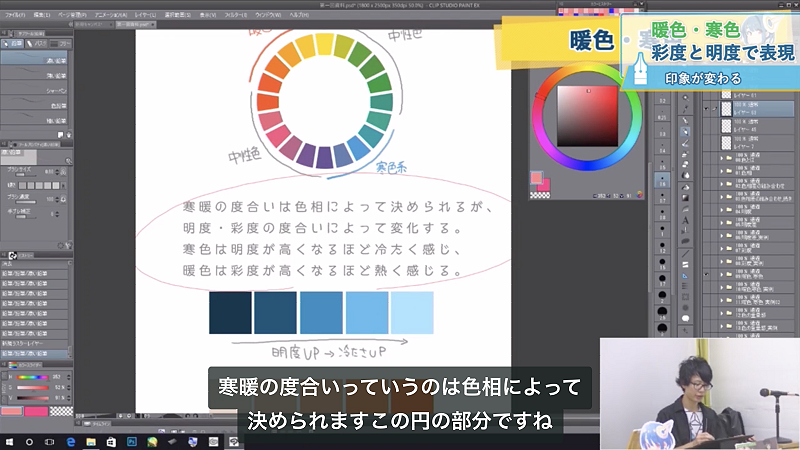Expand layer folder 11

click(x=722, y=300)
